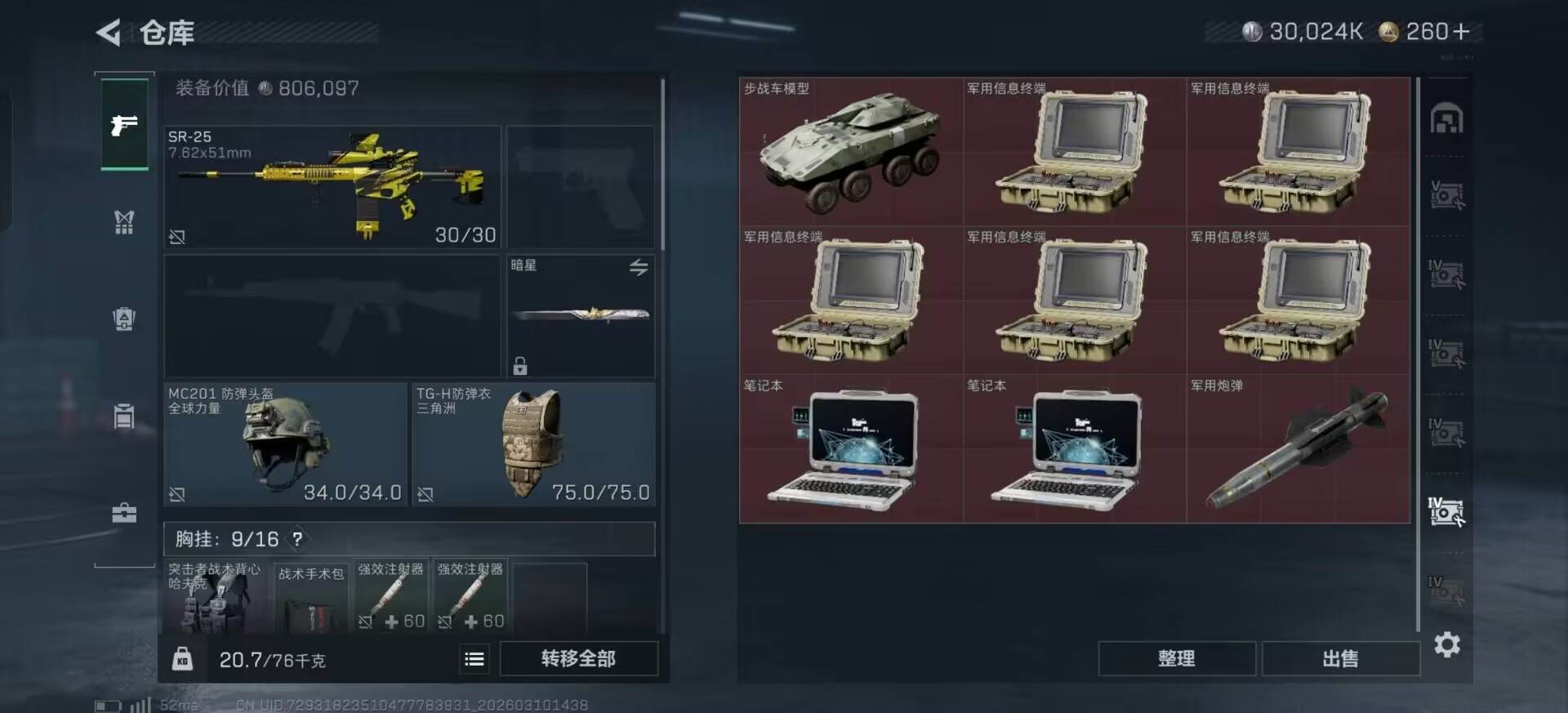This screenshot has width=1568, height=713.
Task: Show chest rig help question mark
Action: (297, 539)
